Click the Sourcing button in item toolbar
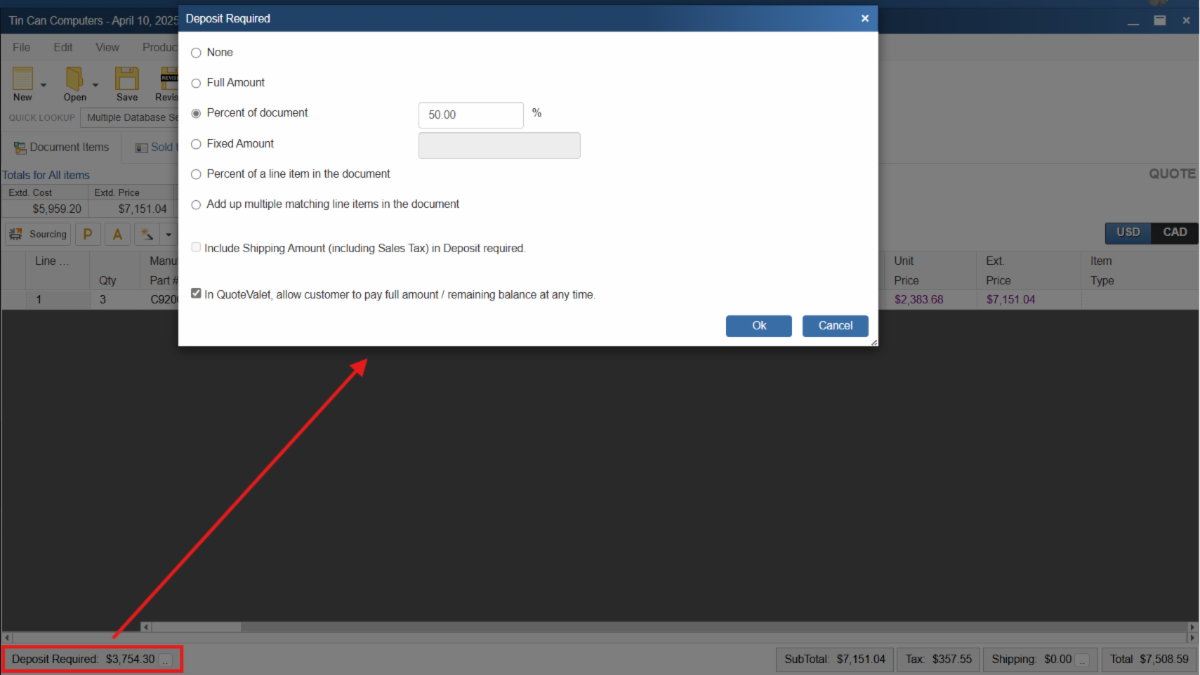Viewport: 1200px width, 675px height. [39, 234]
